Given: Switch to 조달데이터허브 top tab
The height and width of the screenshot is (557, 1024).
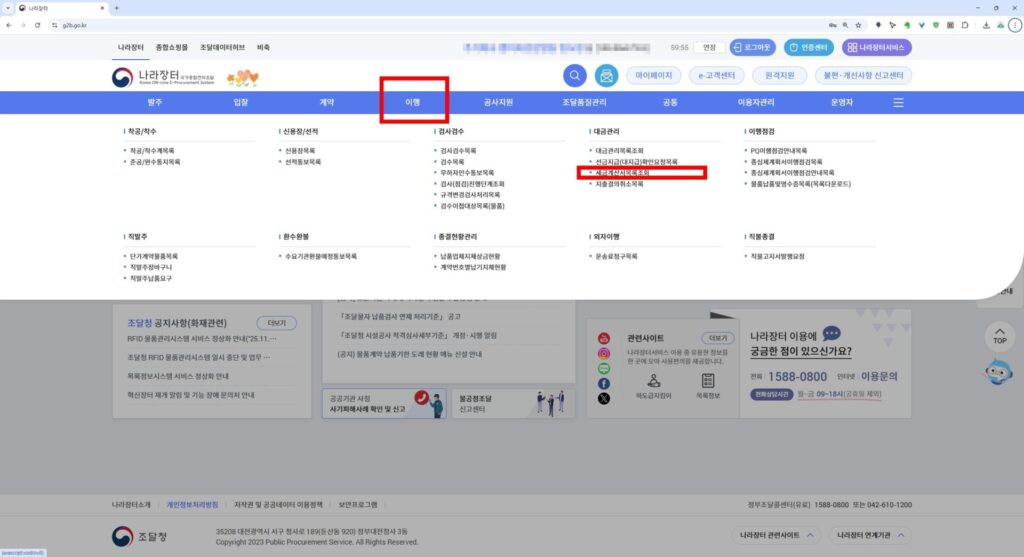Looking at the screenshot, I should point(222,48).
